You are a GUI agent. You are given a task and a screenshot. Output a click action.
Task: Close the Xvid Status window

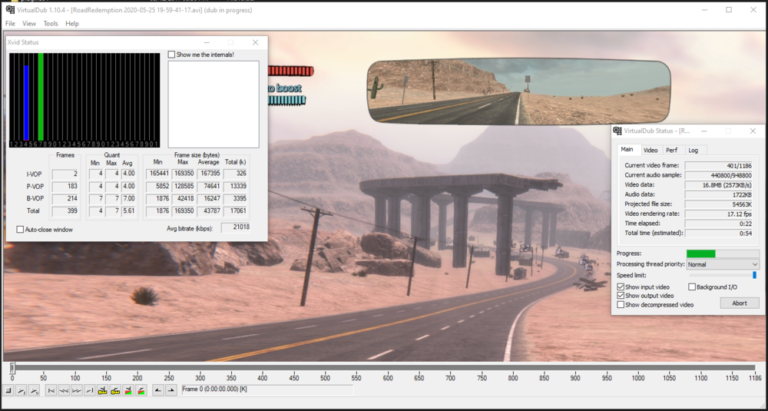pyautogui.click(x=255, y=43)
